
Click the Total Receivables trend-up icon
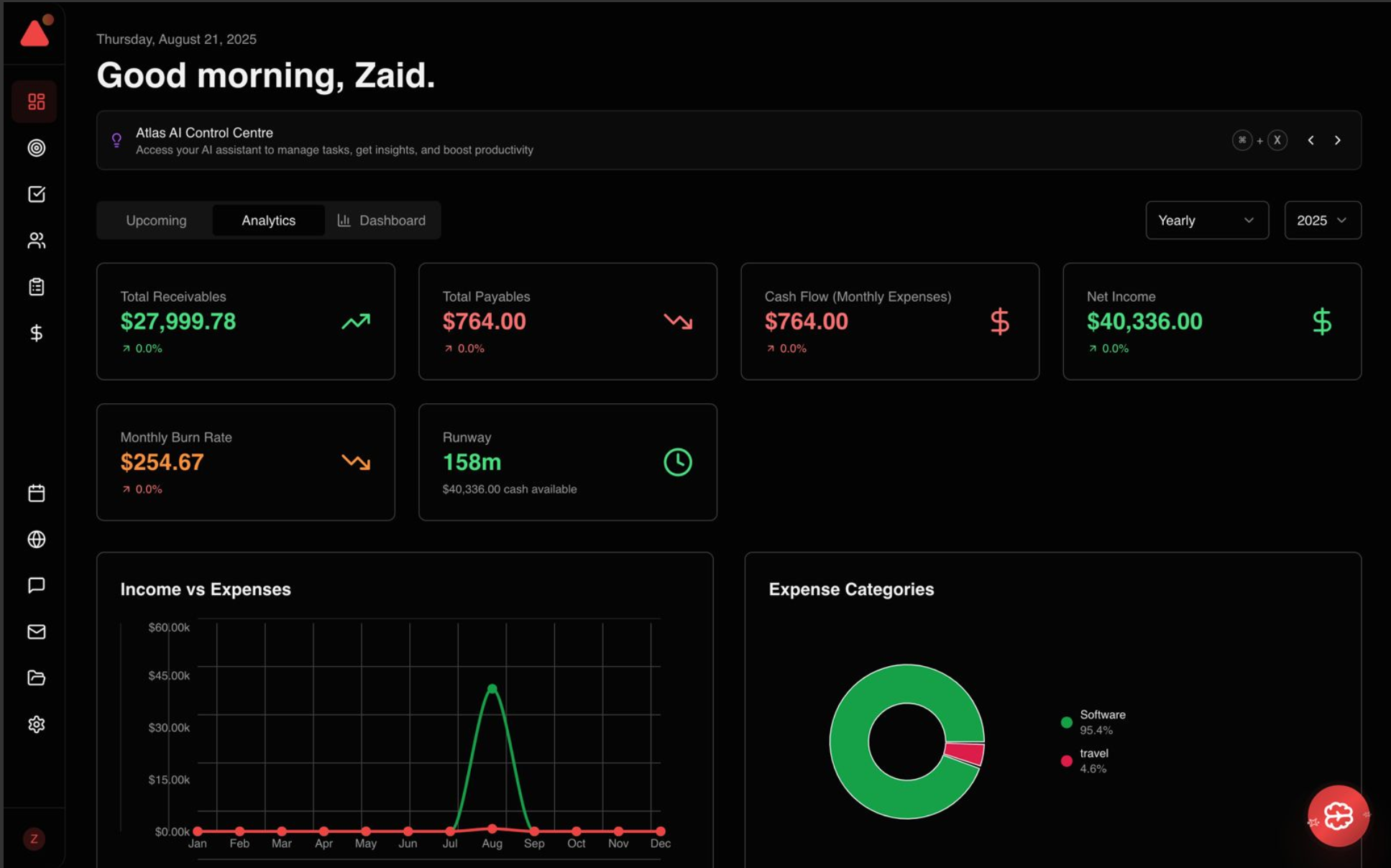click(356, 321)
